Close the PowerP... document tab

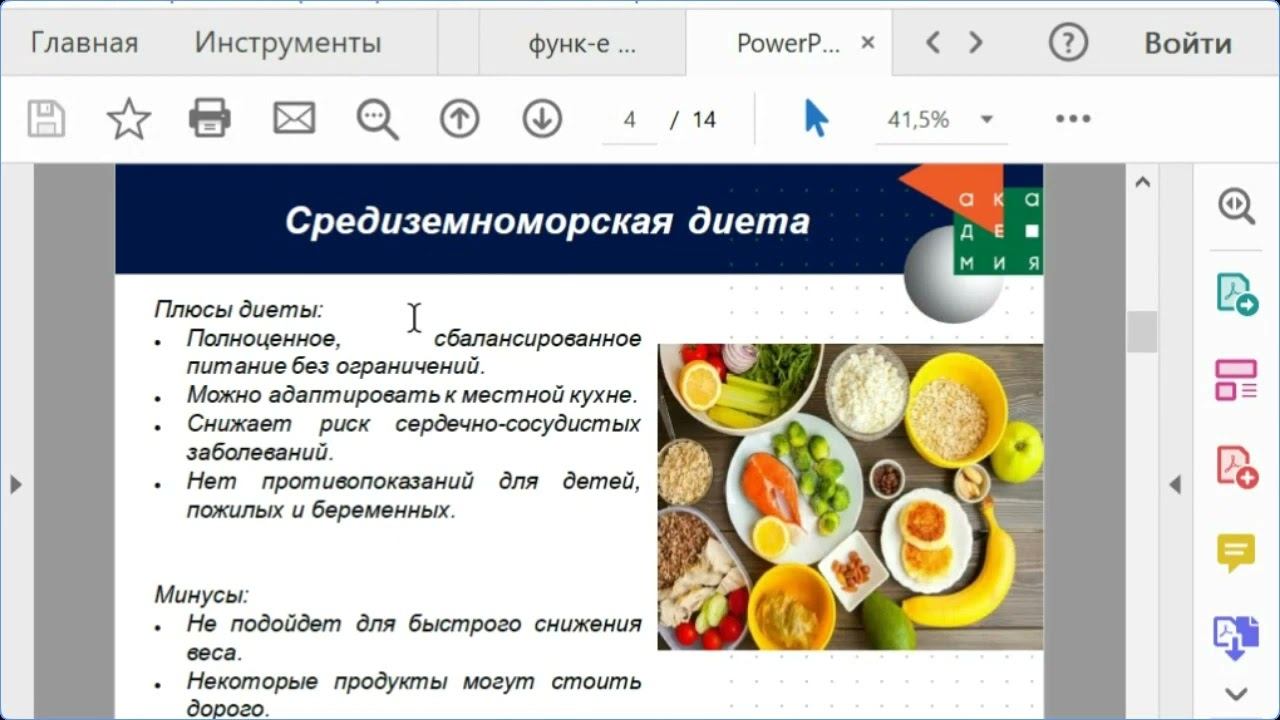pos(868,43)
